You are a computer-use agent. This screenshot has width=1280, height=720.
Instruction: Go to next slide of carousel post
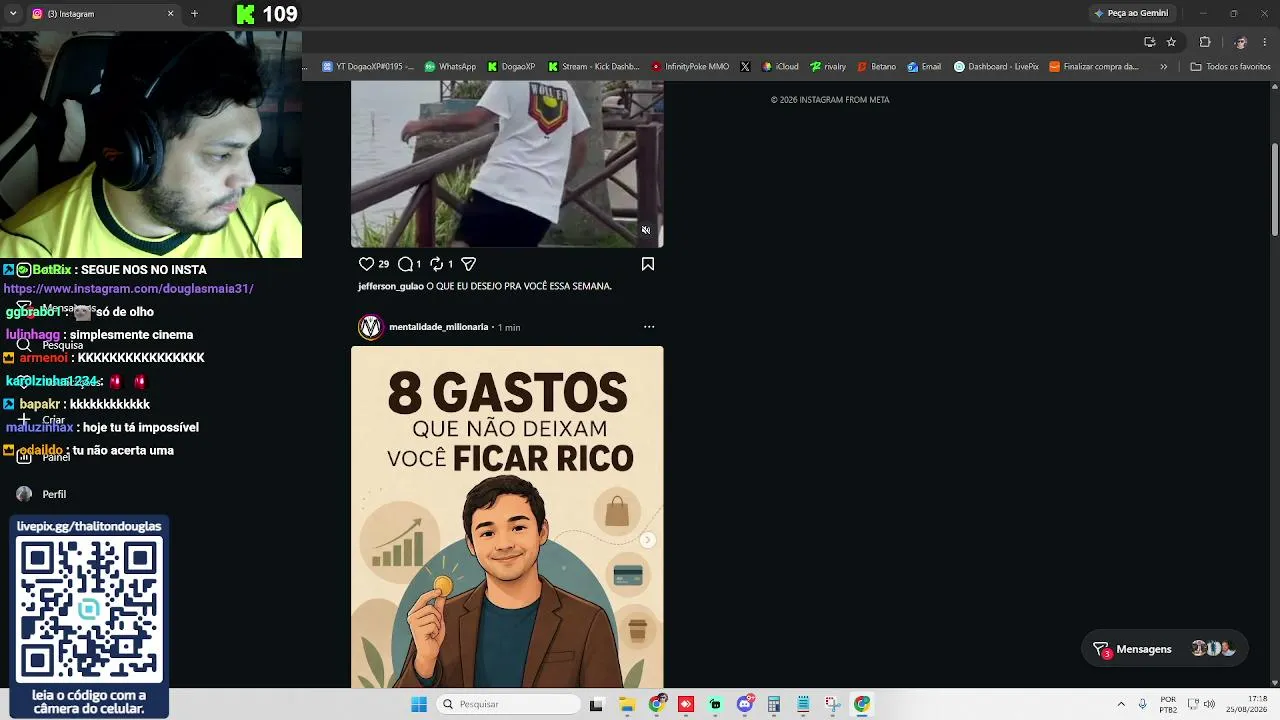pyautogui.click(x=647, y=540)
